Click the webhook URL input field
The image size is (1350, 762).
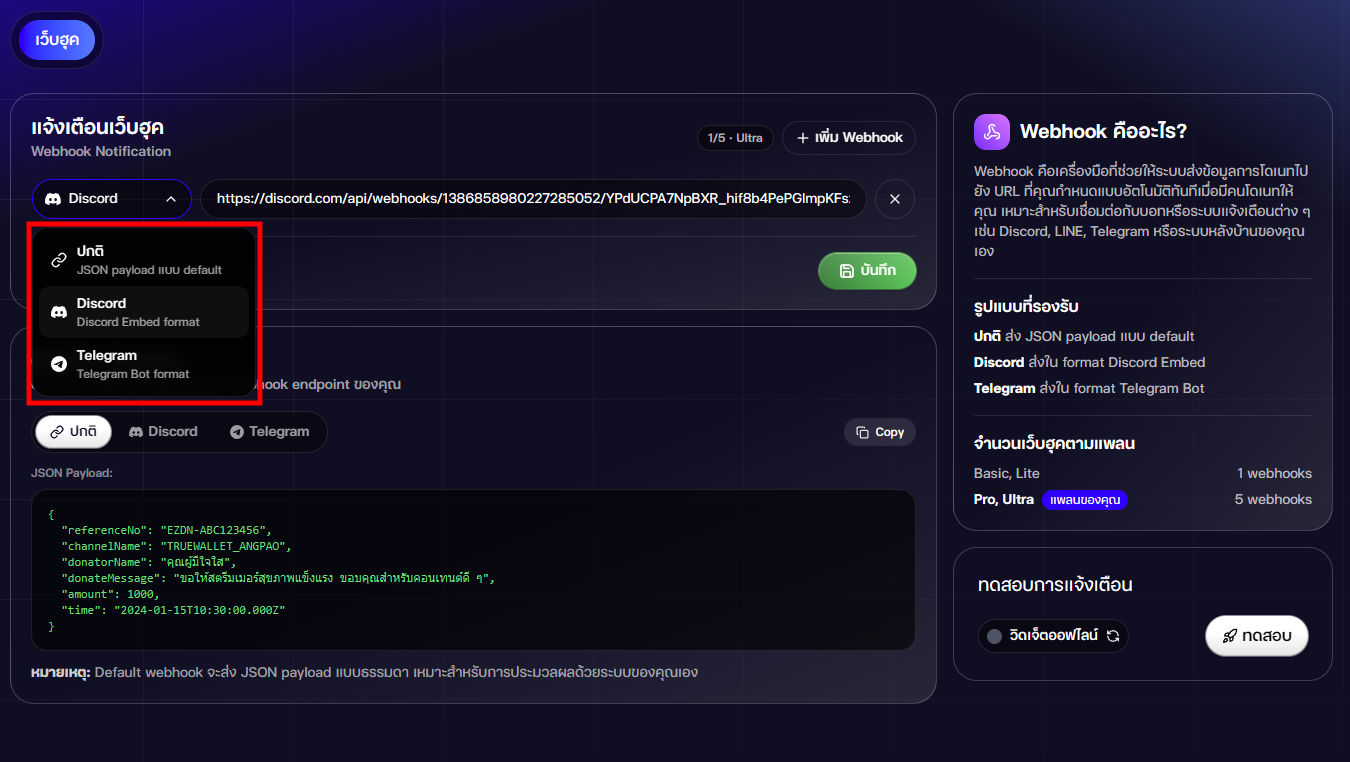(x=534, y=199)
